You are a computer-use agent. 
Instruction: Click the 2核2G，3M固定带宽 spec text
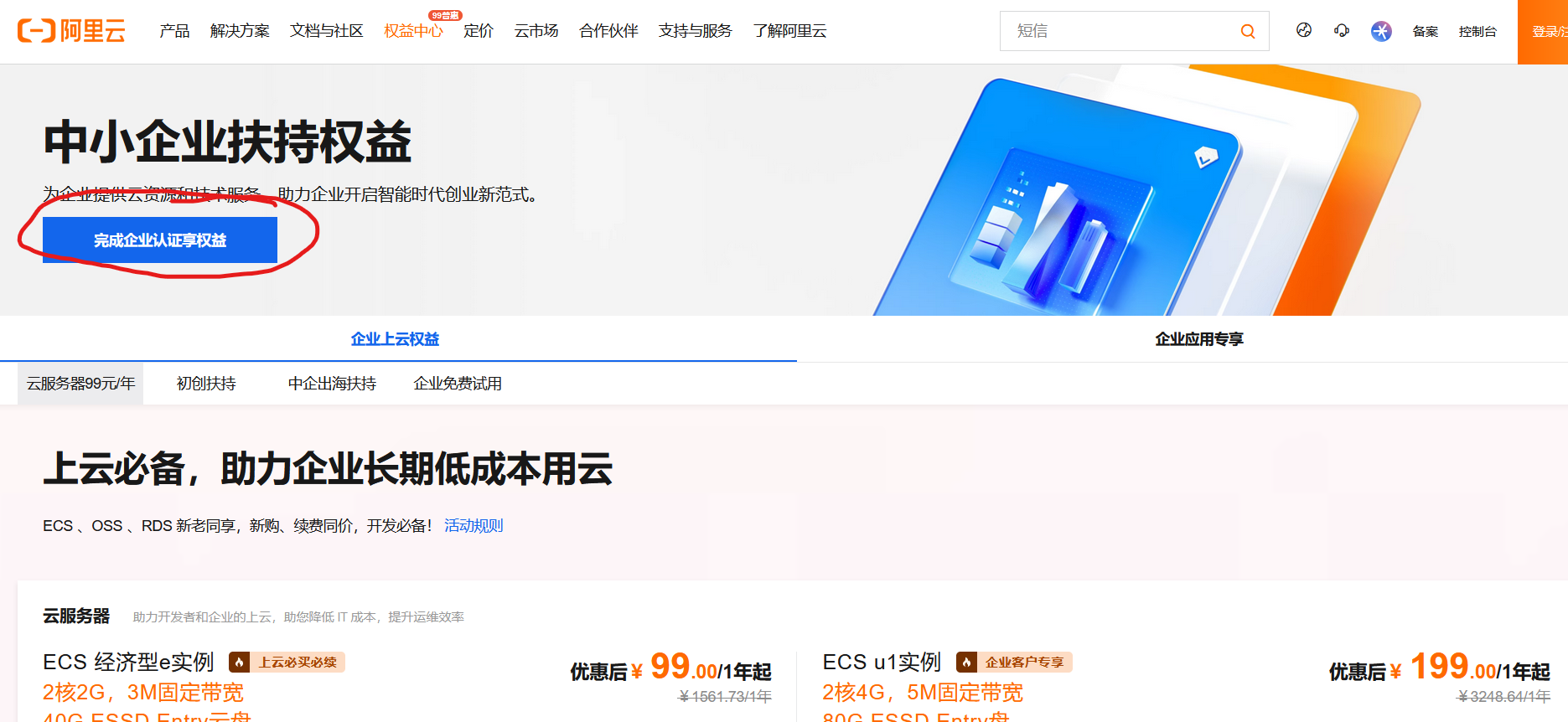pos(143,693)
